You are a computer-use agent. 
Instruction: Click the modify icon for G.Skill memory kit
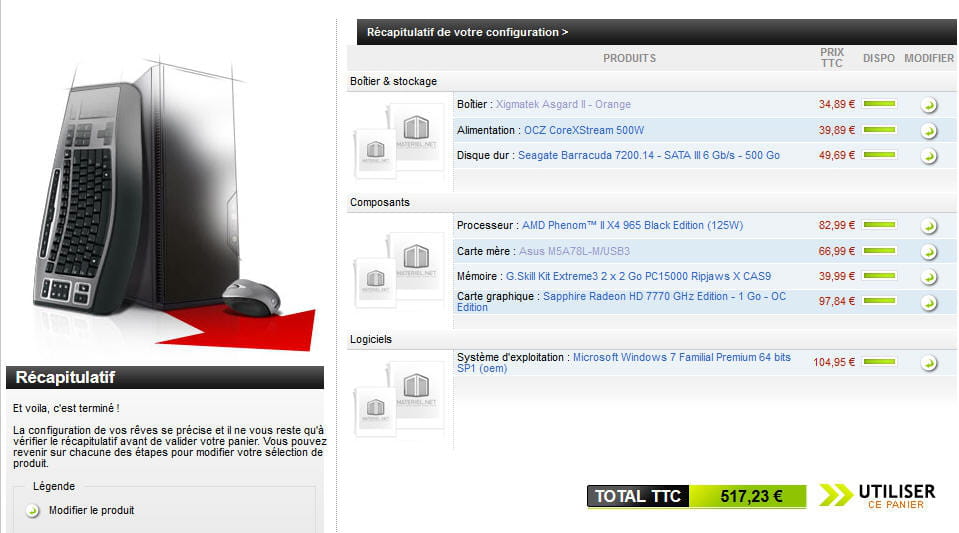(928, 277)
